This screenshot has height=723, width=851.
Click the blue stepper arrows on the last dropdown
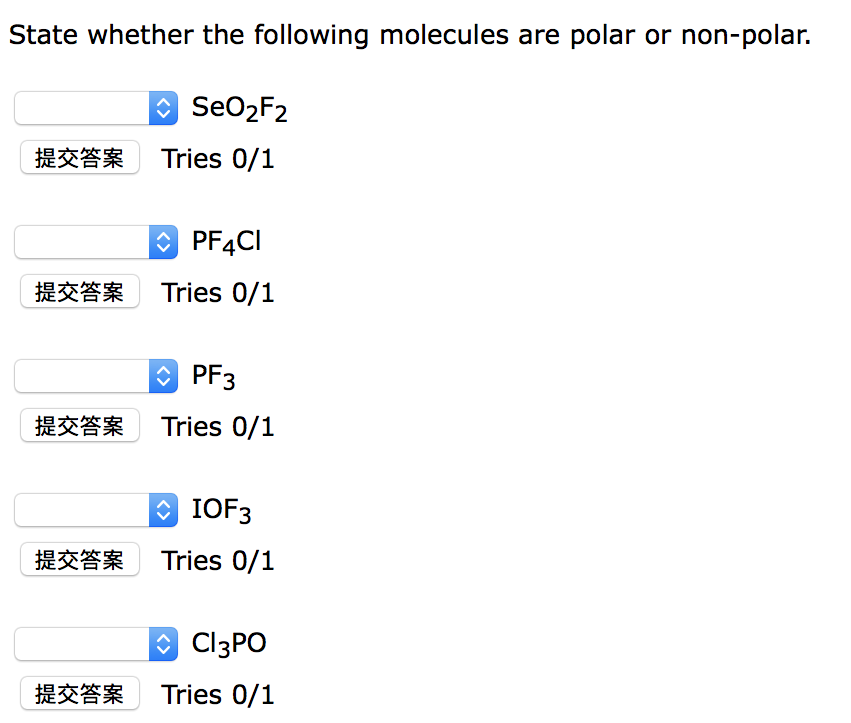tap(162, 644)
